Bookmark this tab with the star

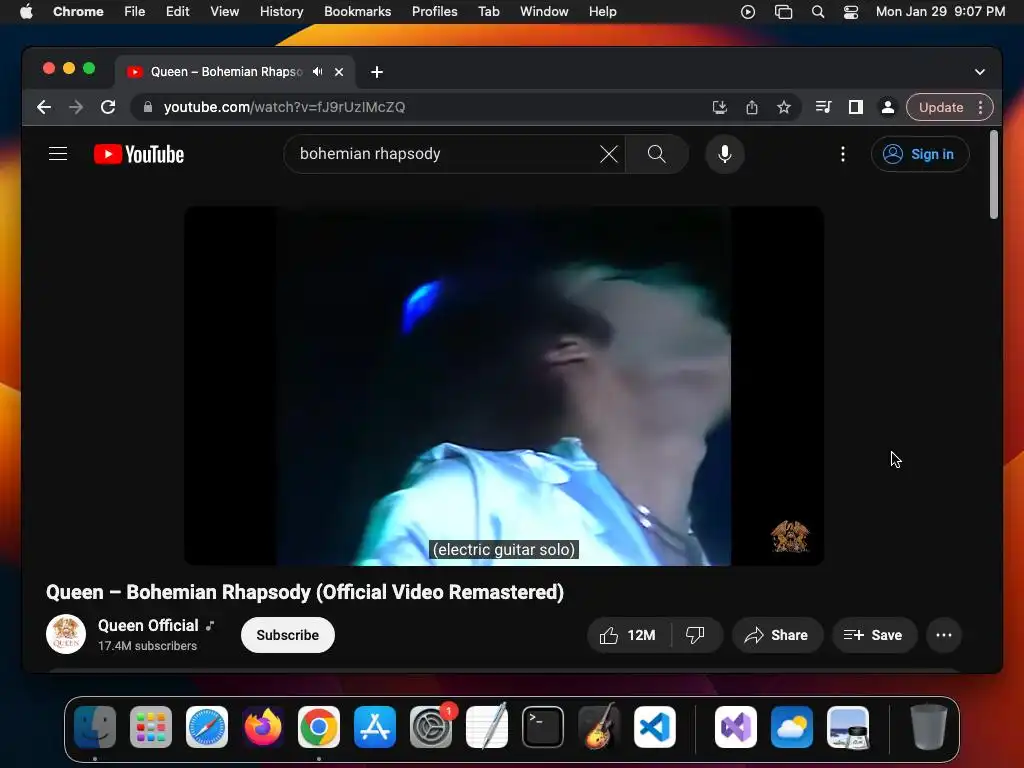pos(784,107)
